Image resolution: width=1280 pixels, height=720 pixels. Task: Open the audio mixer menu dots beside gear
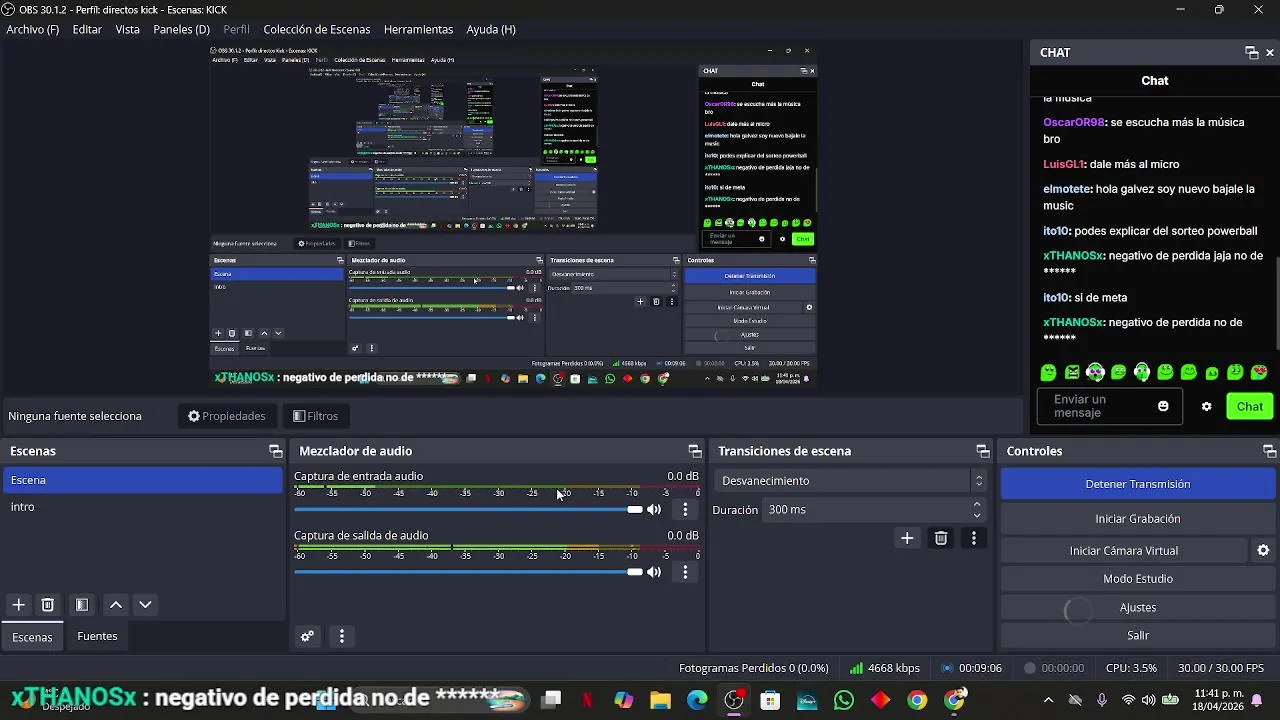pos(342,636)
